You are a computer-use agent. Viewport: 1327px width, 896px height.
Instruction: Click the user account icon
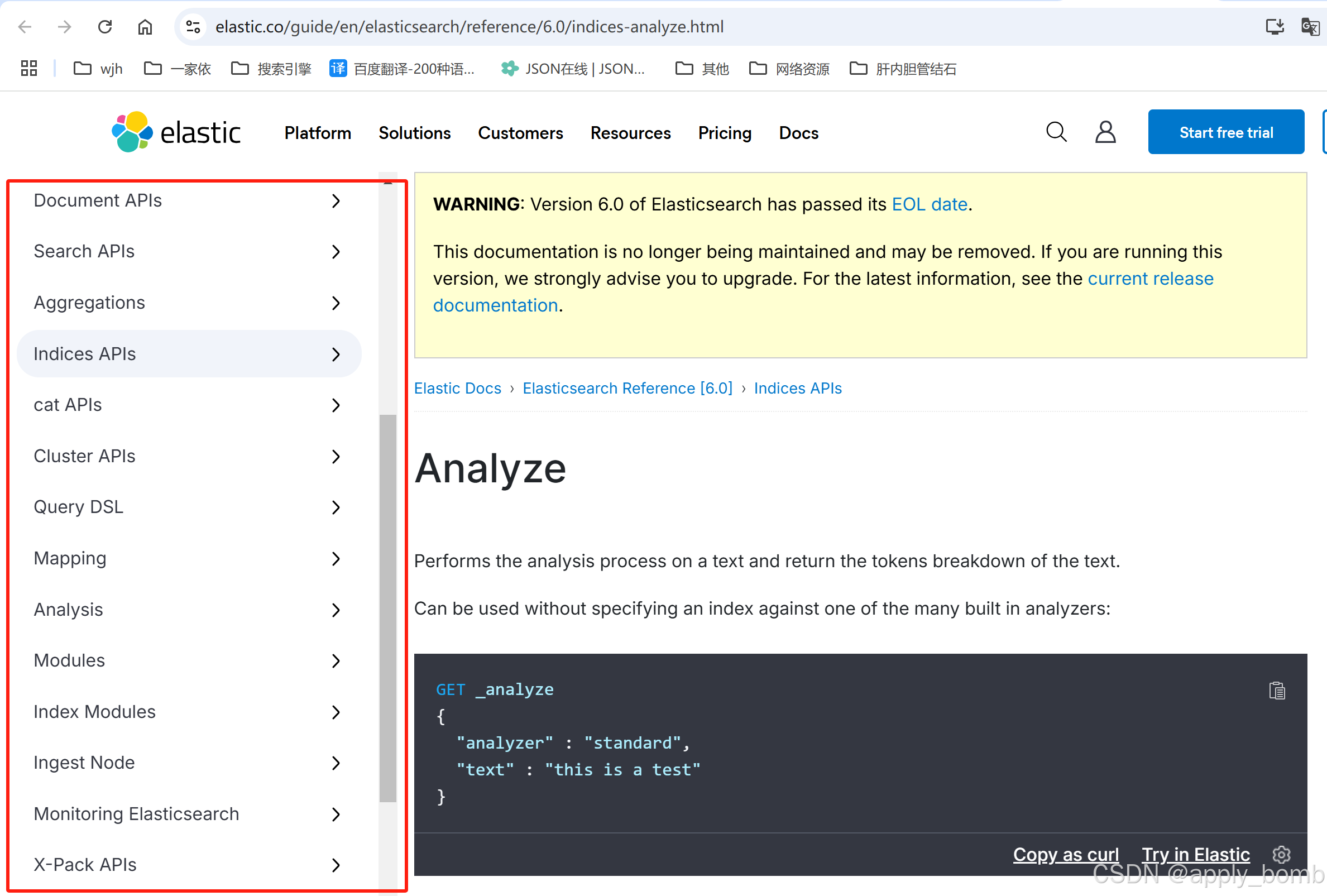coord(1105,132)
